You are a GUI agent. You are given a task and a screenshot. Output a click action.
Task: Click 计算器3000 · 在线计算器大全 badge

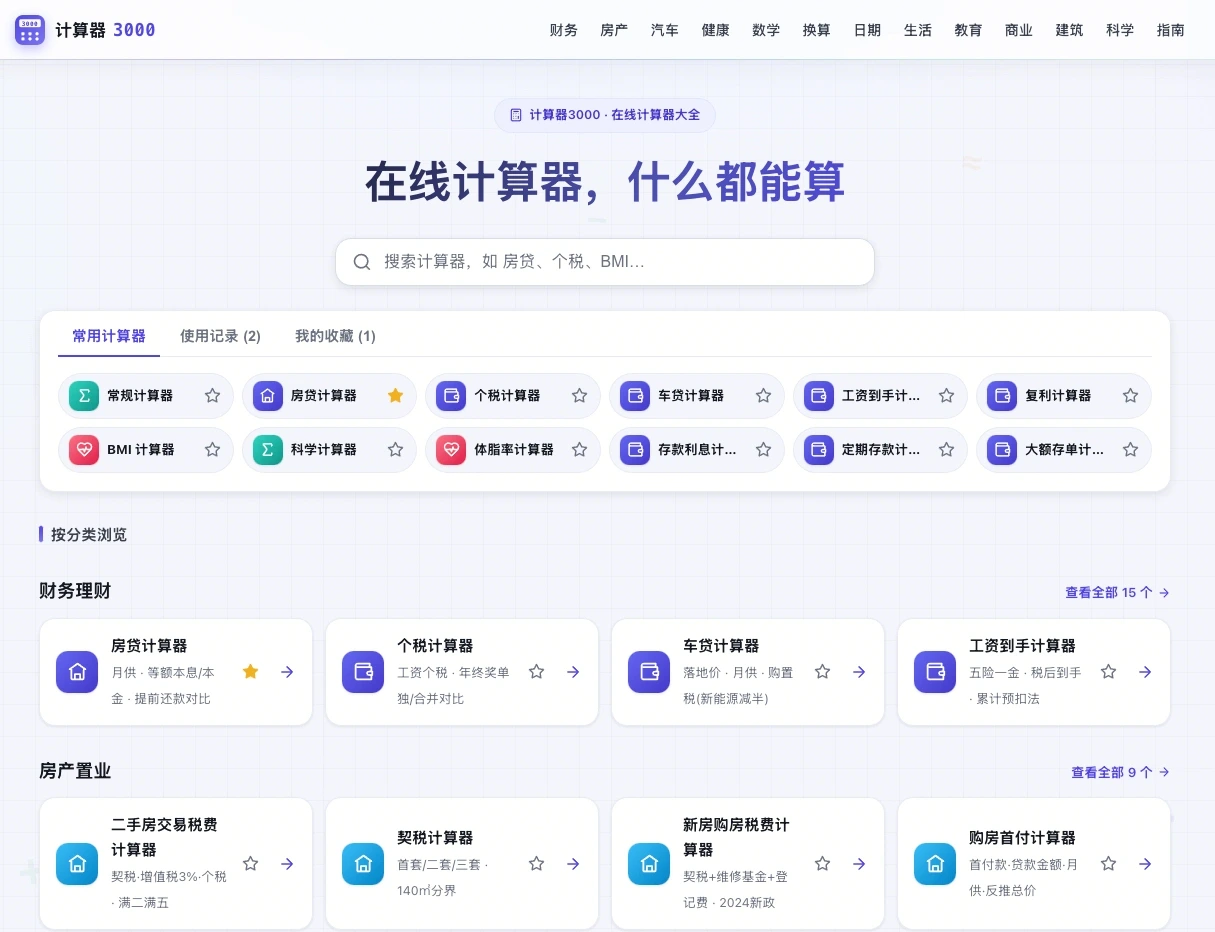(x=605, y=115)
